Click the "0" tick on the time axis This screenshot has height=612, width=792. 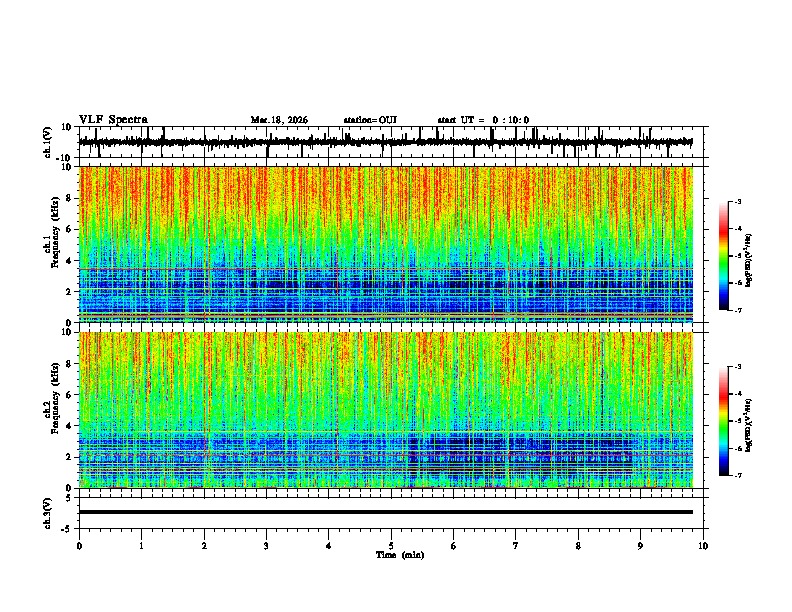pyautogui.click(x=79, y=546)
